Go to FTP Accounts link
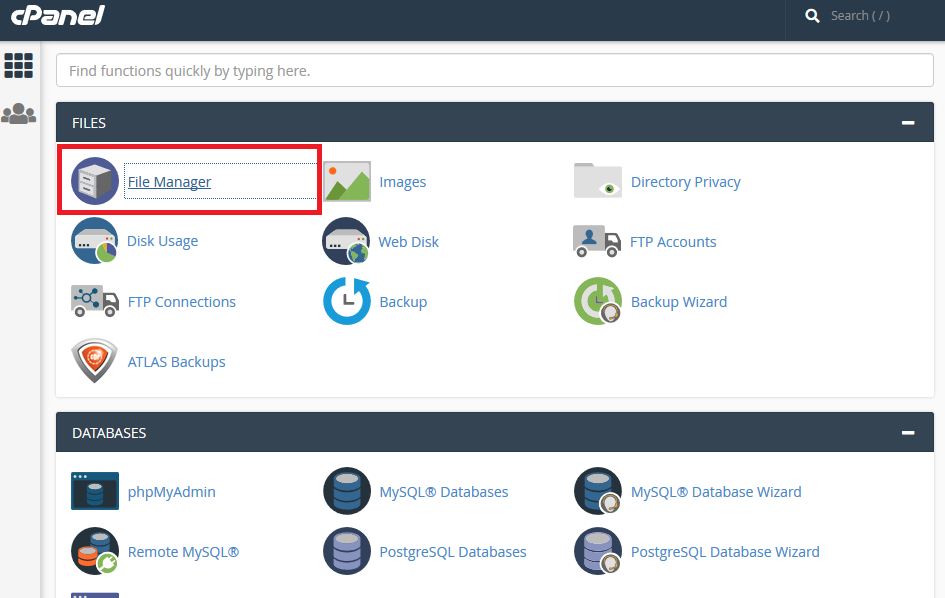 (x=673, y=242)
